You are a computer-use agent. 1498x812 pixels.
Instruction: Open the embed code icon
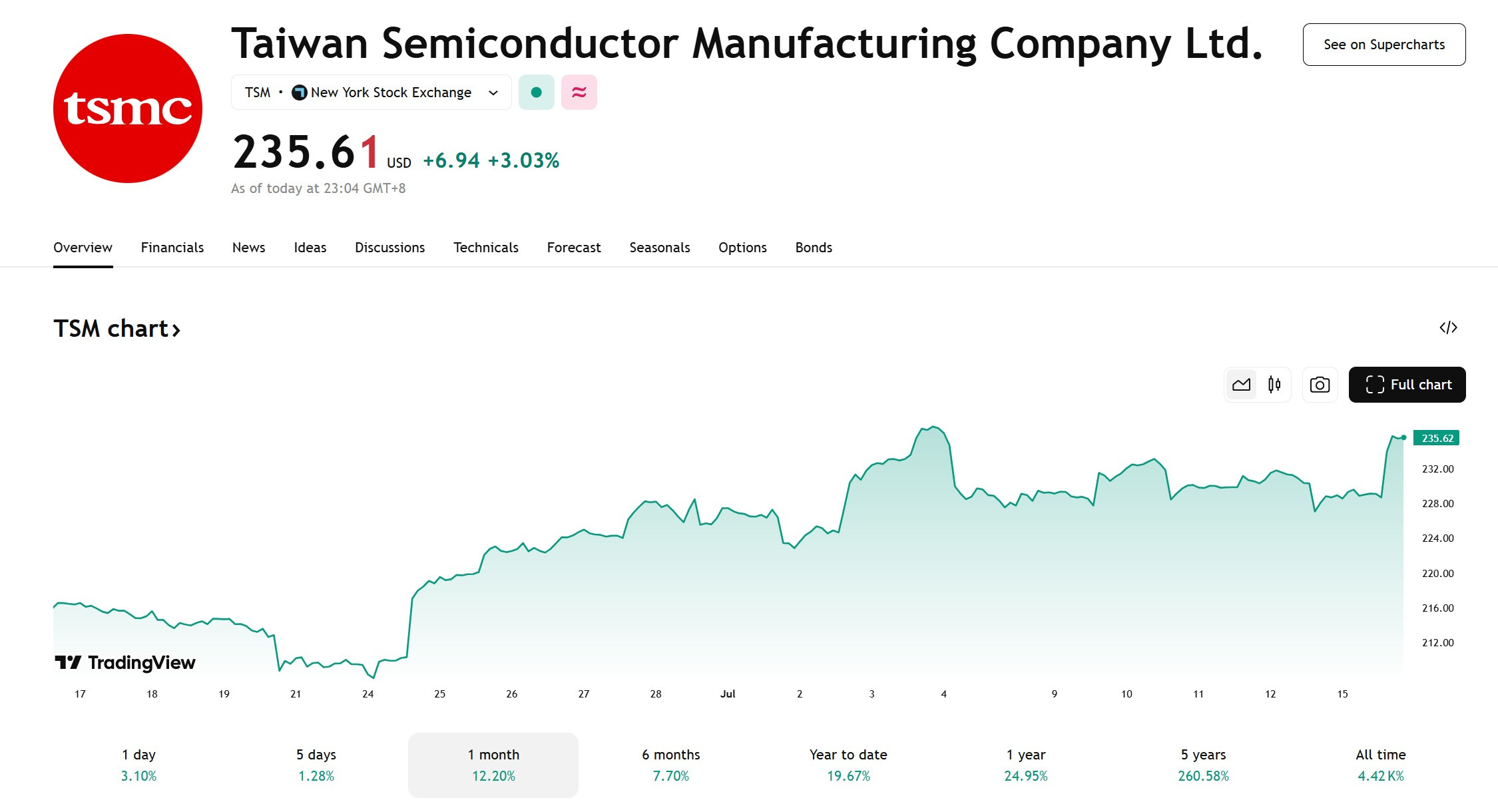[1448, 327]
